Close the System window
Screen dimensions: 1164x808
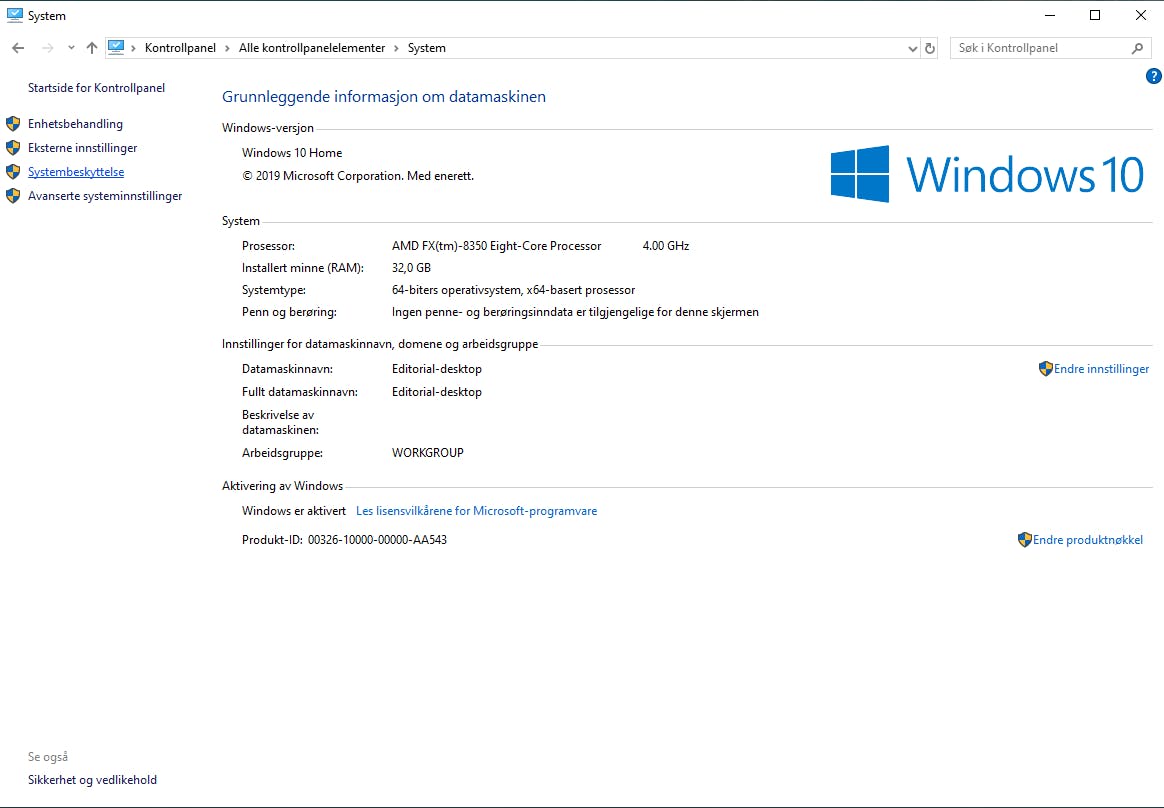(x=1141, y=15)
